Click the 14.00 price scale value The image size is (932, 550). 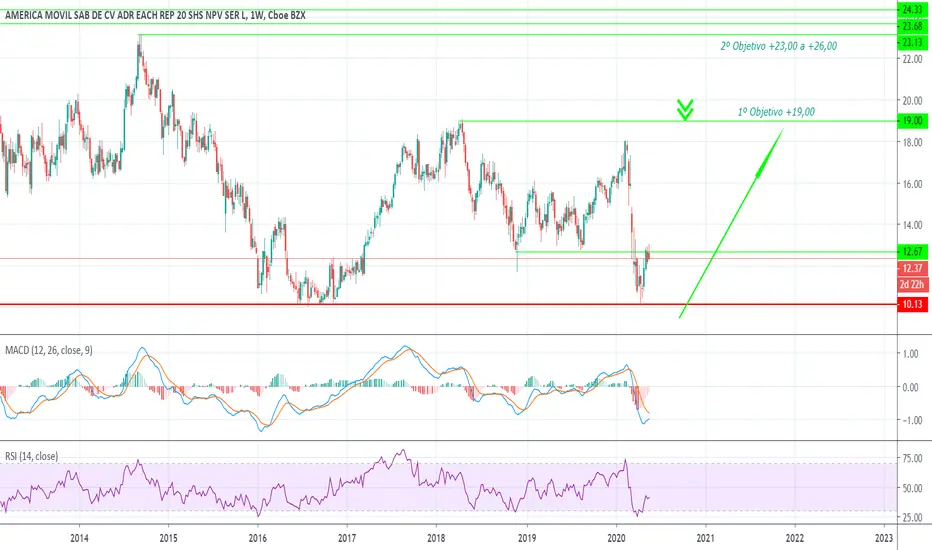pos(912,225)
